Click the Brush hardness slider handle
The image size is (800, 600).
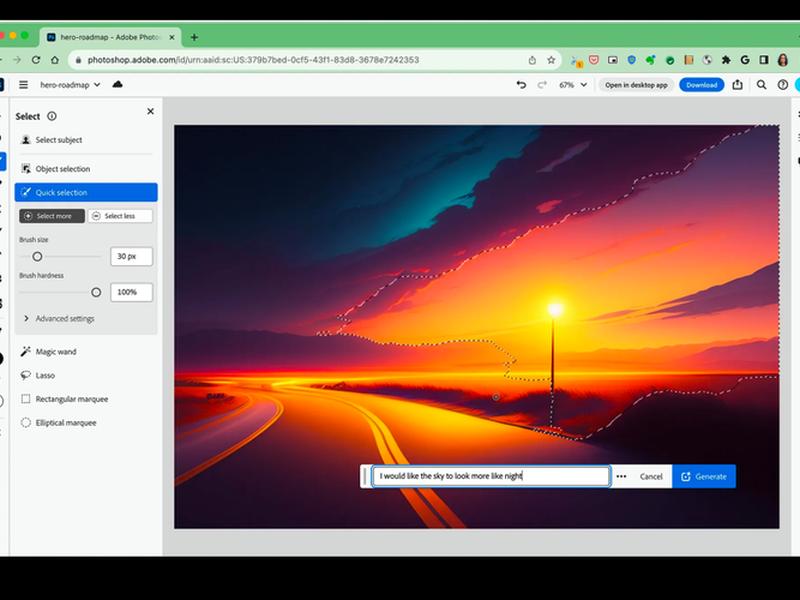tap(96, 292)
